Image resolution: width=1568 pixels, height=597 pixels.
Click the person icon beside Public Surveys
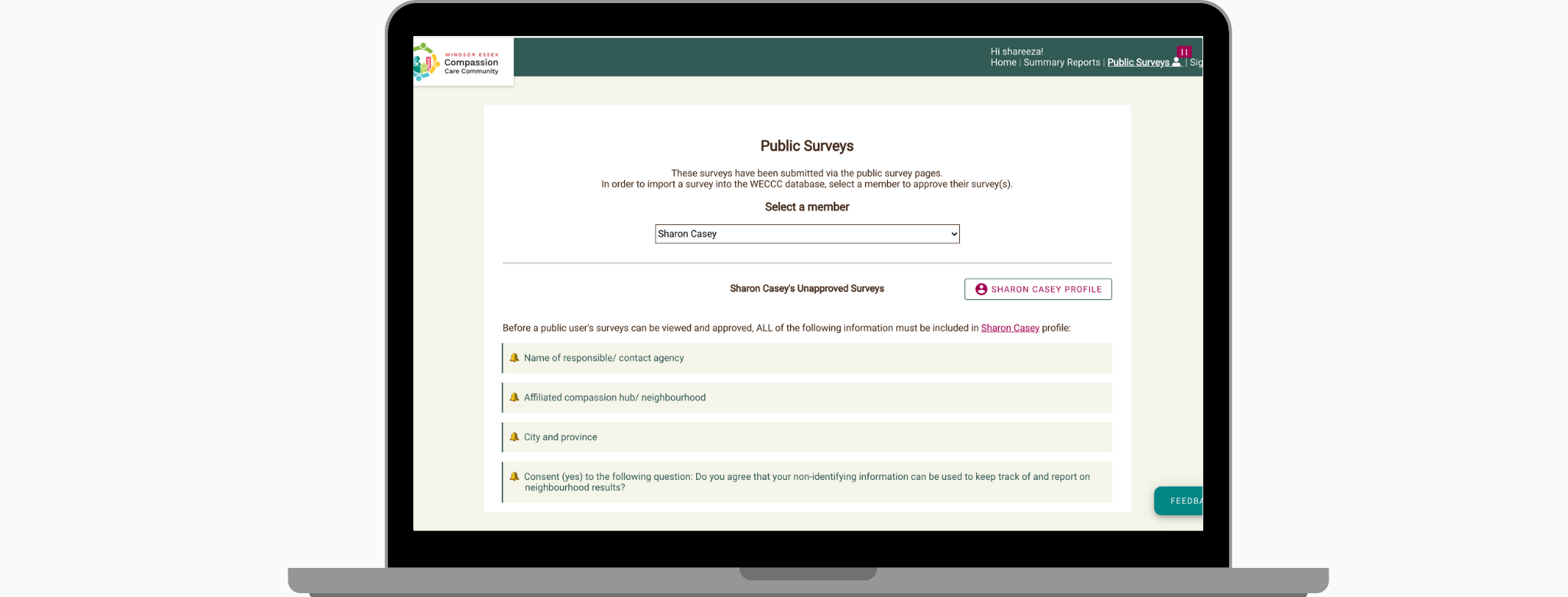click(x=1176, y=62)
